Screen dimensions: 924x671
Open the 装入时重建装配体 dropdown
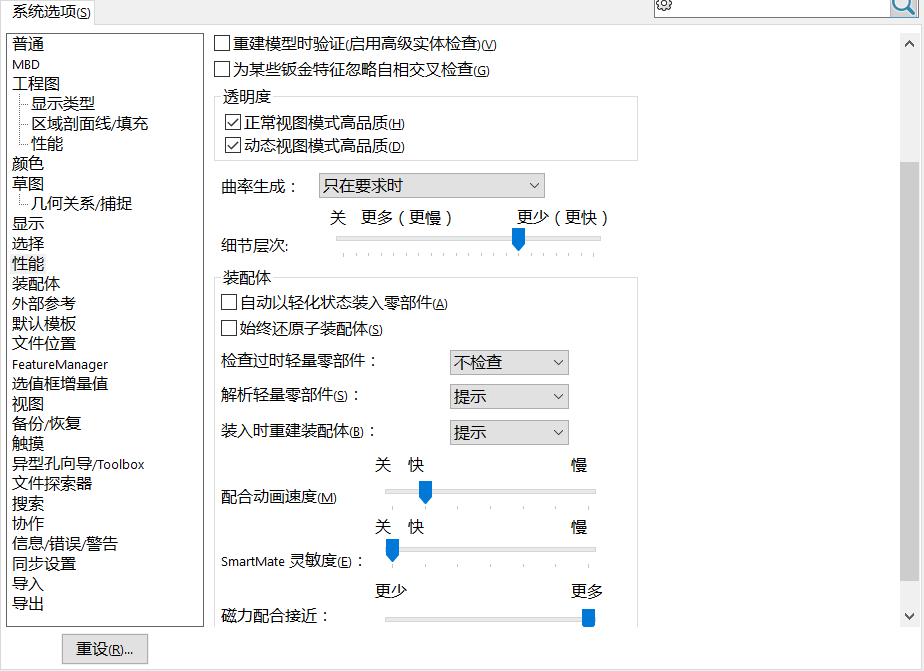[x=509, y=432]
